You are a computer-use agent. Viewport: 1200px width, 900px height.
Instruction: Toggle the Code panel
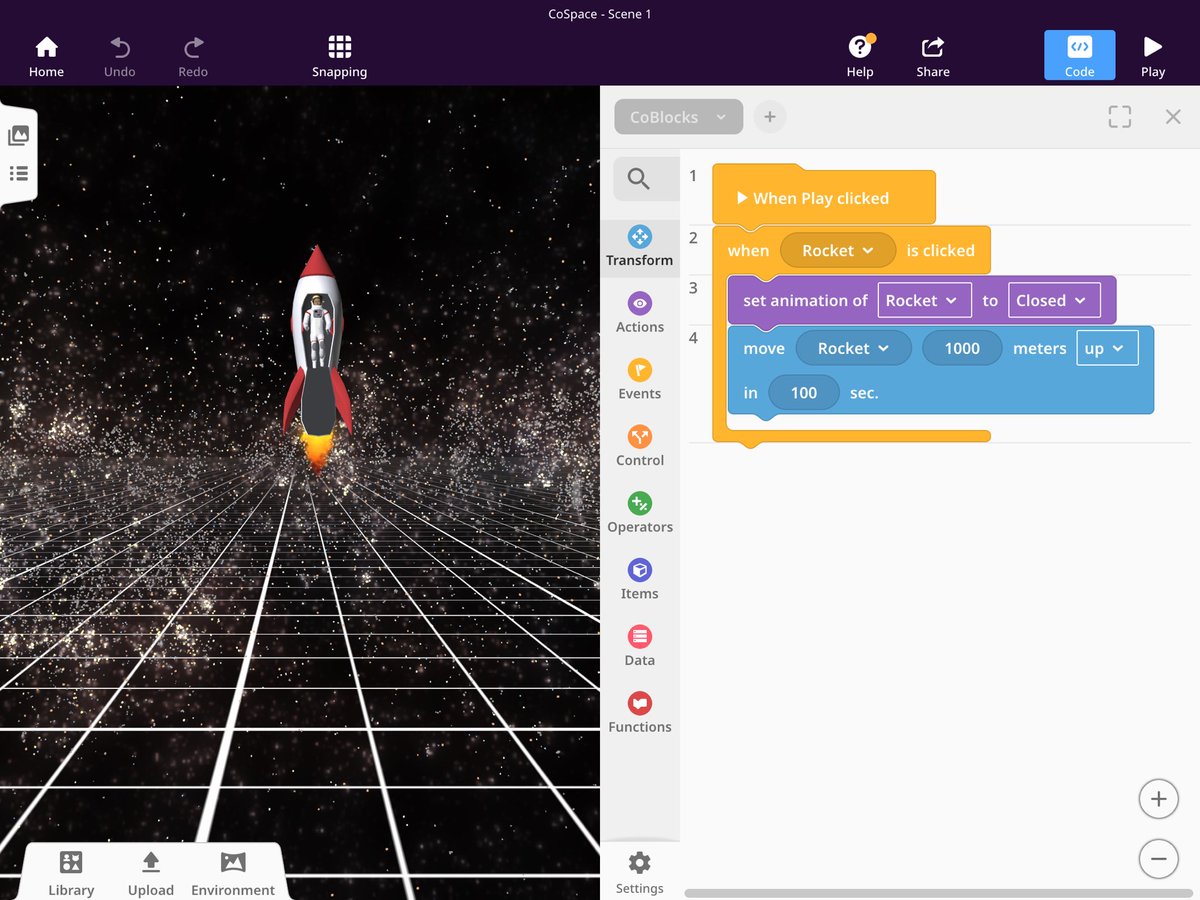pos(1079,55)
